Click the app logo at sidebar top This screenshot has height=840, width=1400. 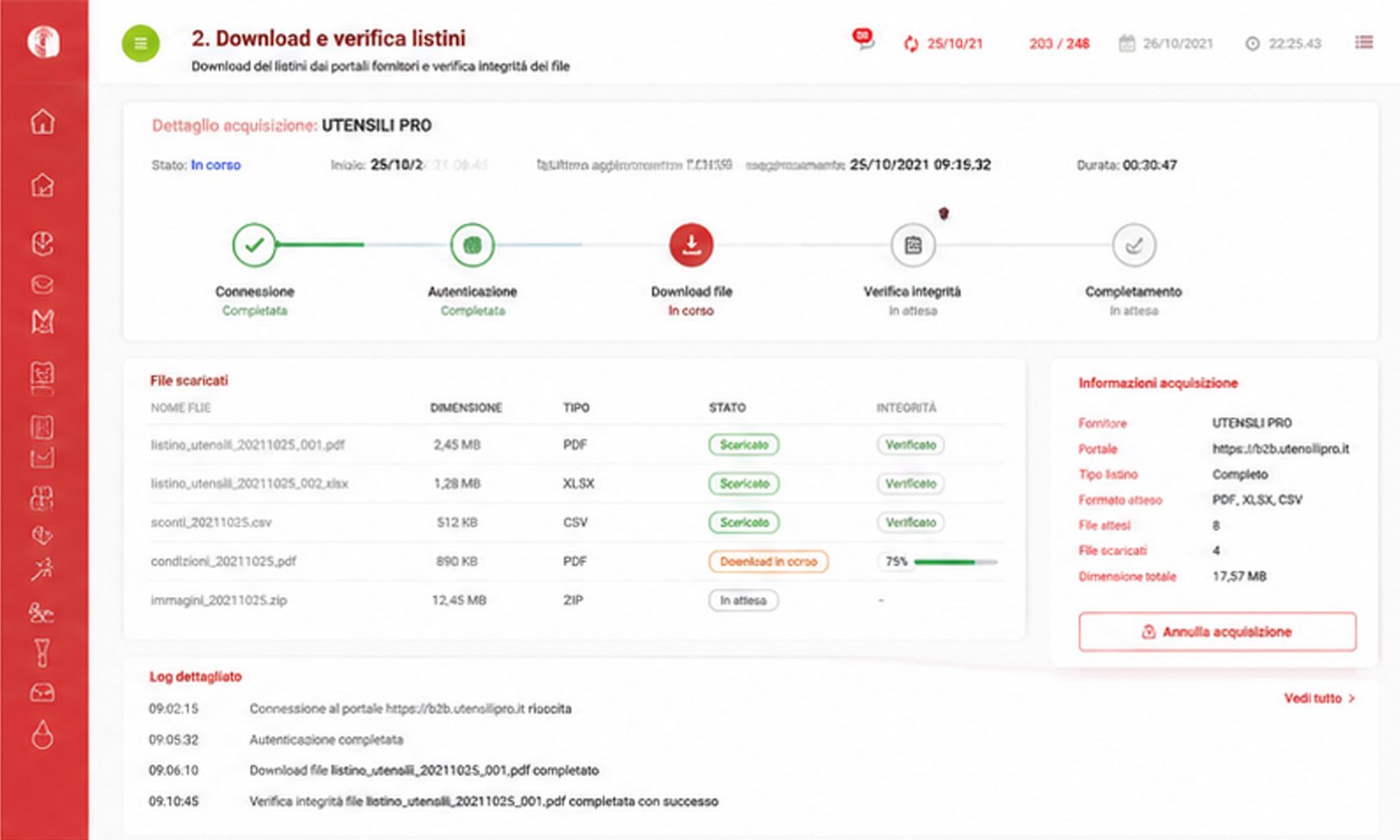tap(43, 41)
